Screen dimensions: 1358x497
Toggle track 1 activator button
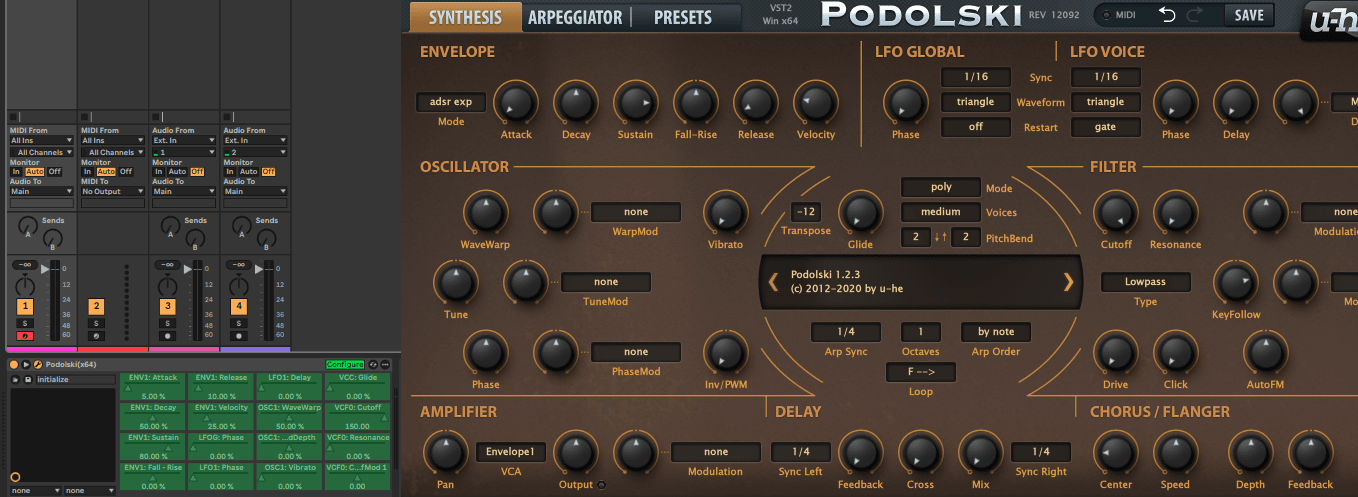pyautogui.click(x=25, y=306)
